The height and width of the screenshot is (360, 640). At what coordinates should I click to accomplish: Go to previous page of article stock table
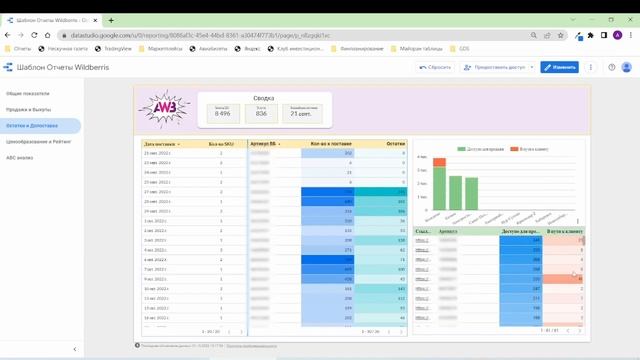(x=389, y=331)
